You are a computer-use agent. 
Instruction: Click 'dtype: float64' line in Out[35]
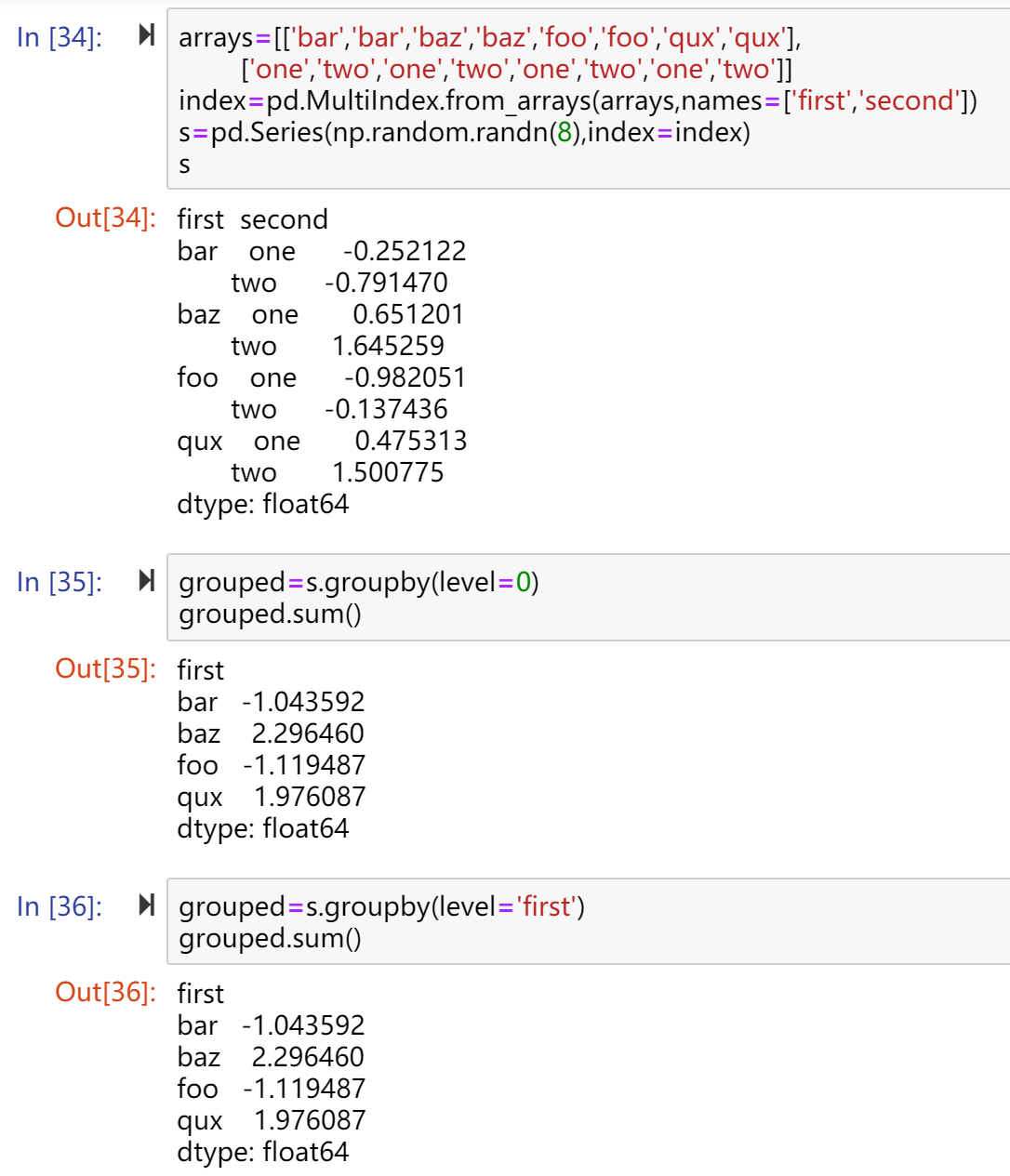tap(263, 828)
